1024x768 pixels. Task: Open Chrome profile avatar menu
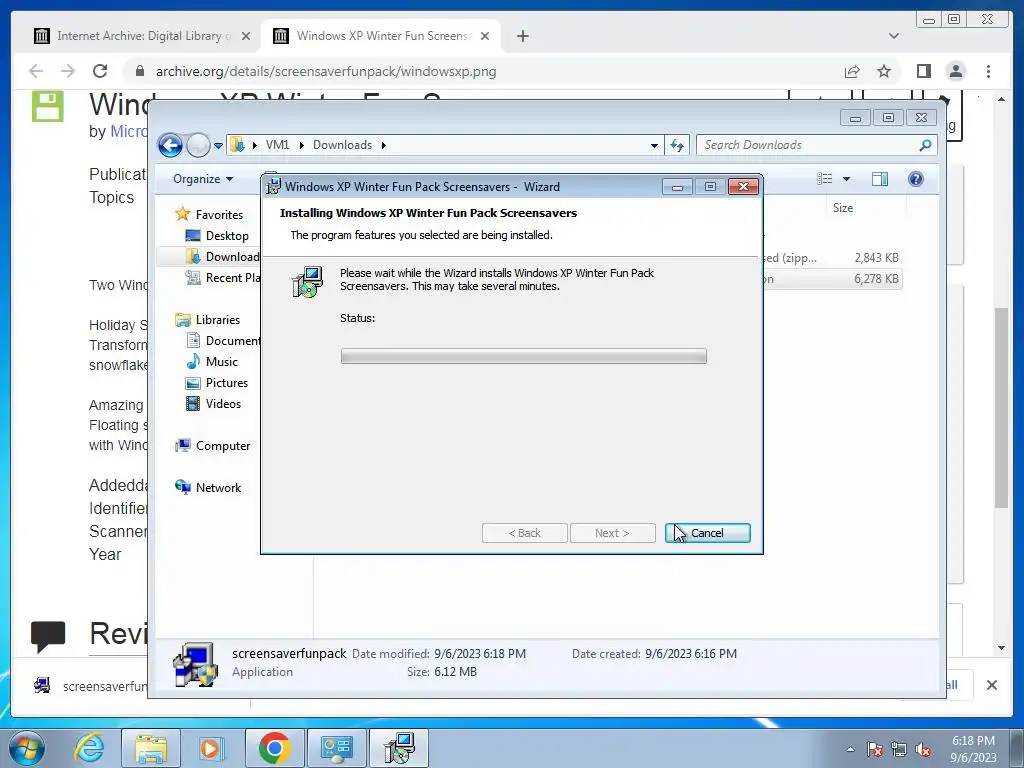pyautogui.click(x=955, y=71)
